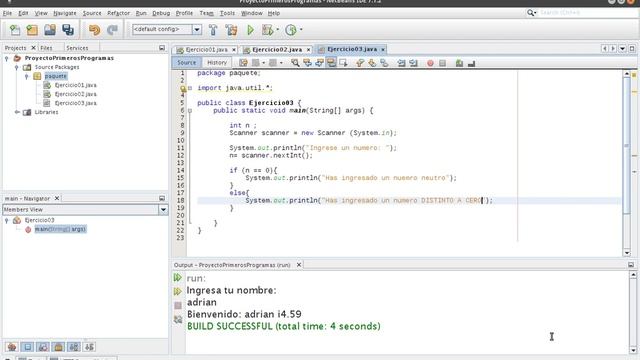Toggle the fourth Navigator filter button

(x=58, y=347)
